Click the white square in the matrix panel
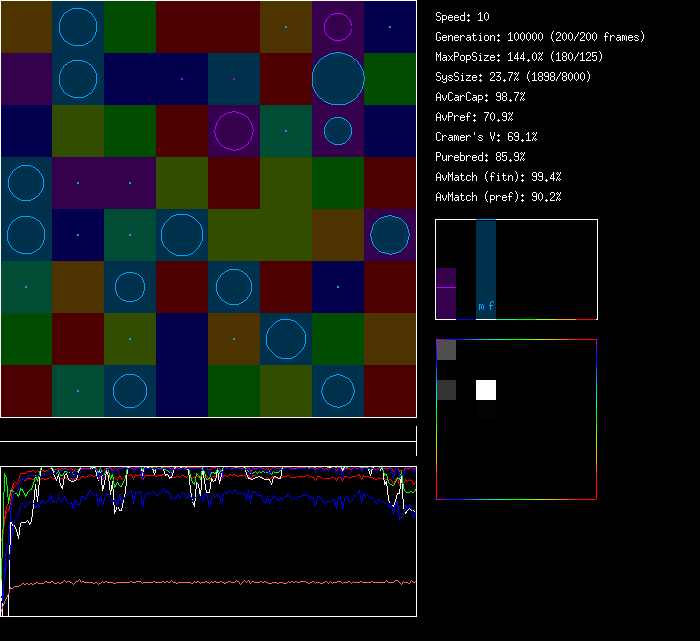This screenshot has width=700, height=641. [x=486, y=390]
